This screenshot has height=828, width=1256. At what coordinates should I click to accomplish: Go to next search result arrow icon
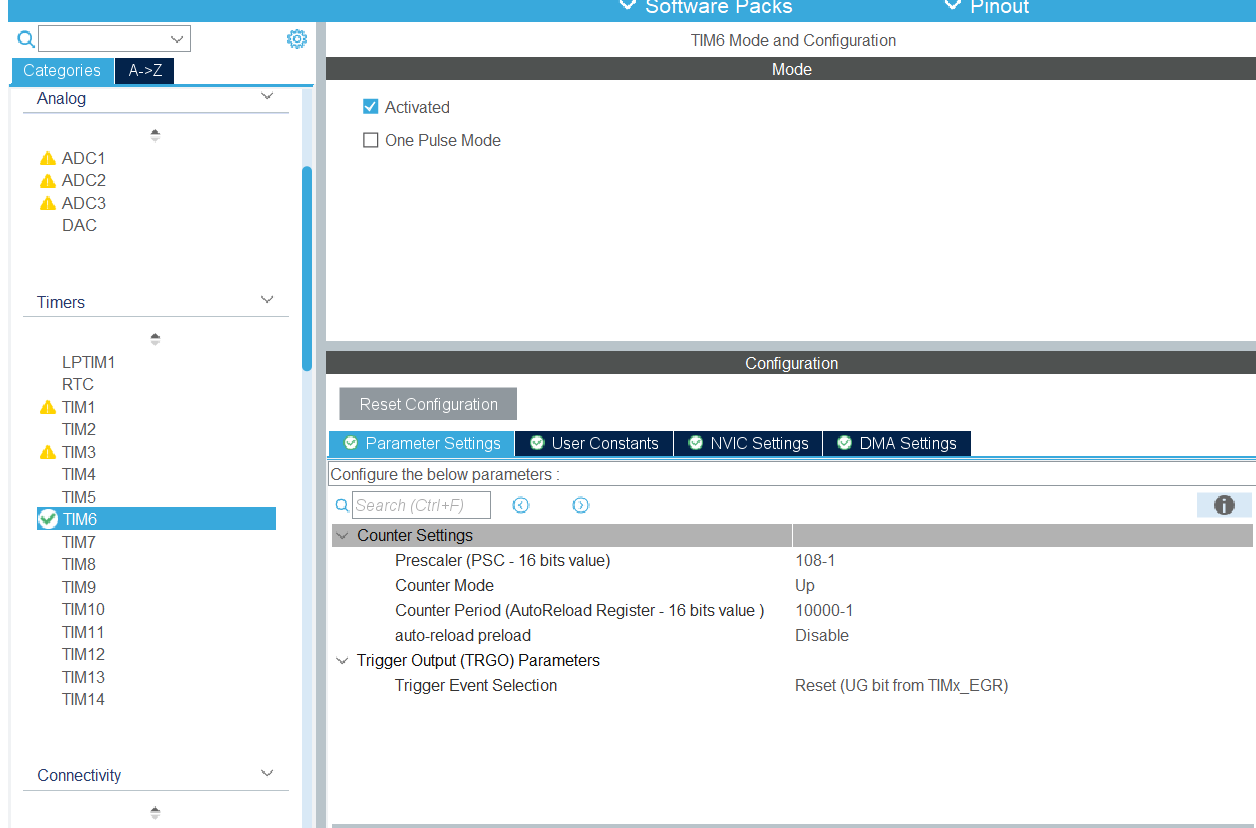[581, 505]
